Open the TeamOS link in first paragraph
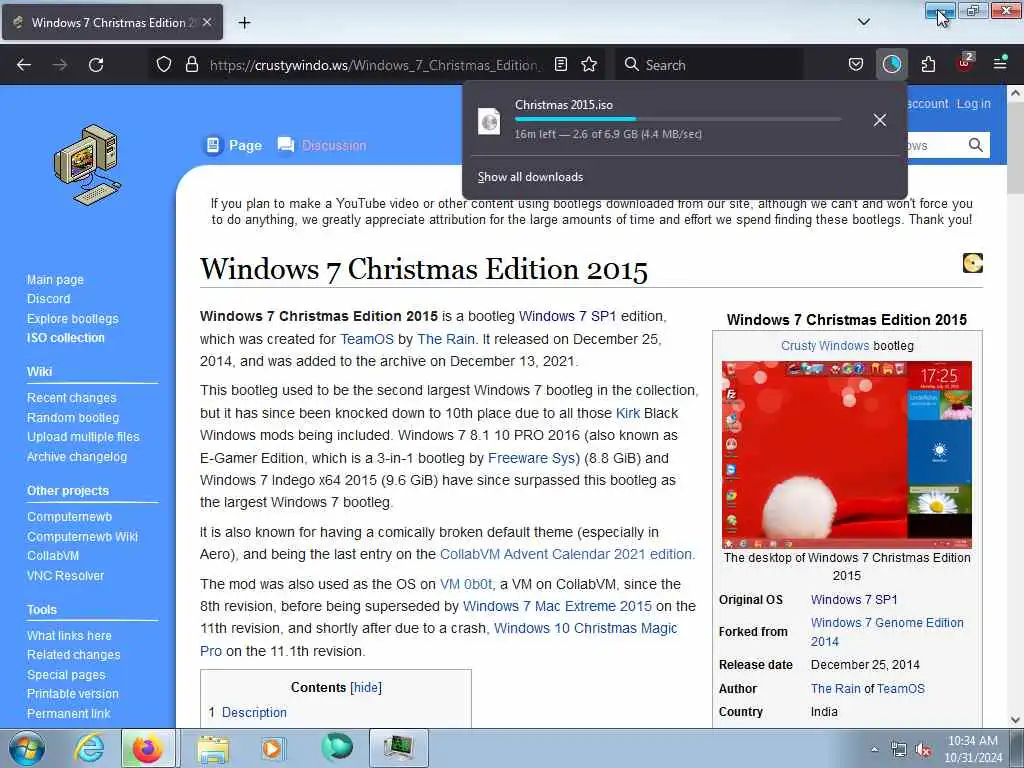1024x768 pixels. [367, 339]
